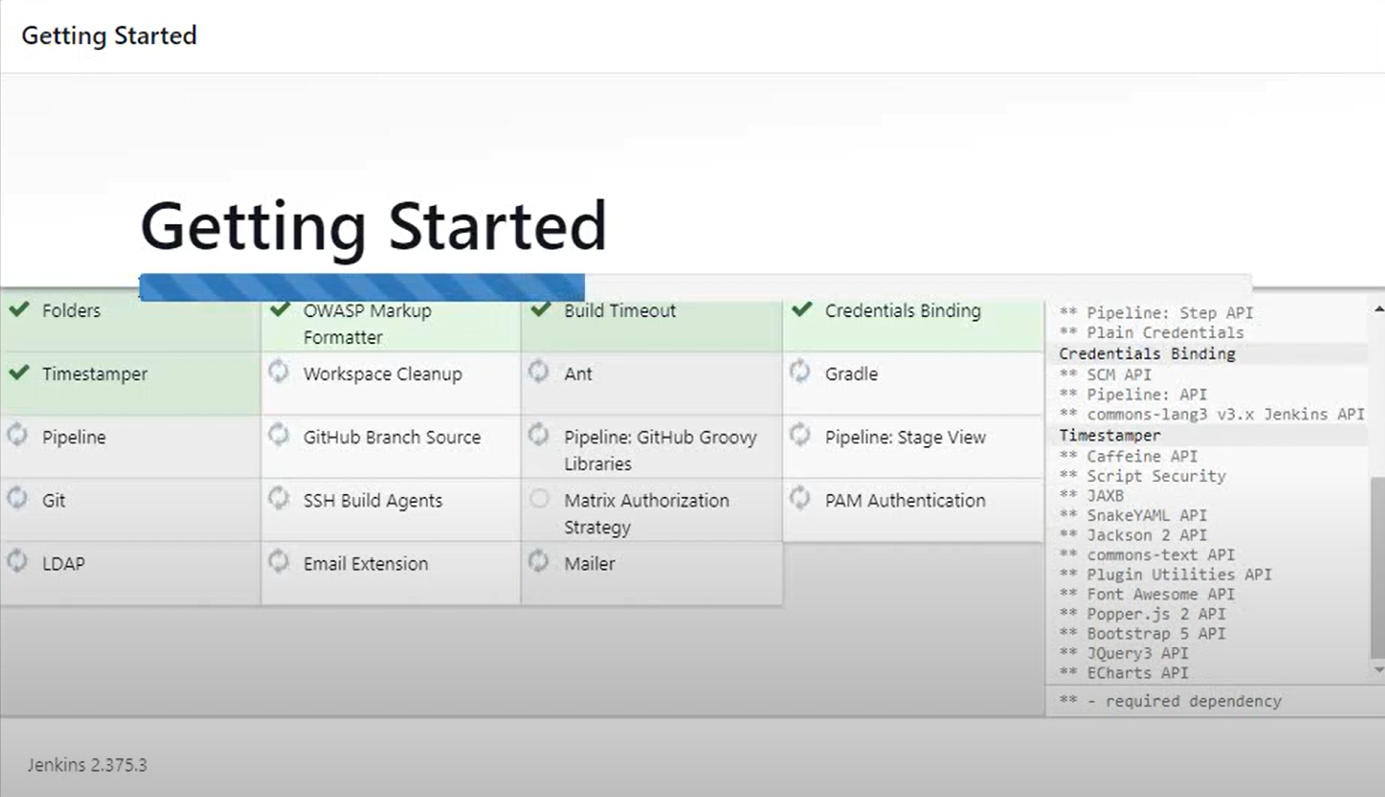The width and height of the screenshot is (1385, 797).
Task: Select the Mailer plugin label
Action: [589, 563]
